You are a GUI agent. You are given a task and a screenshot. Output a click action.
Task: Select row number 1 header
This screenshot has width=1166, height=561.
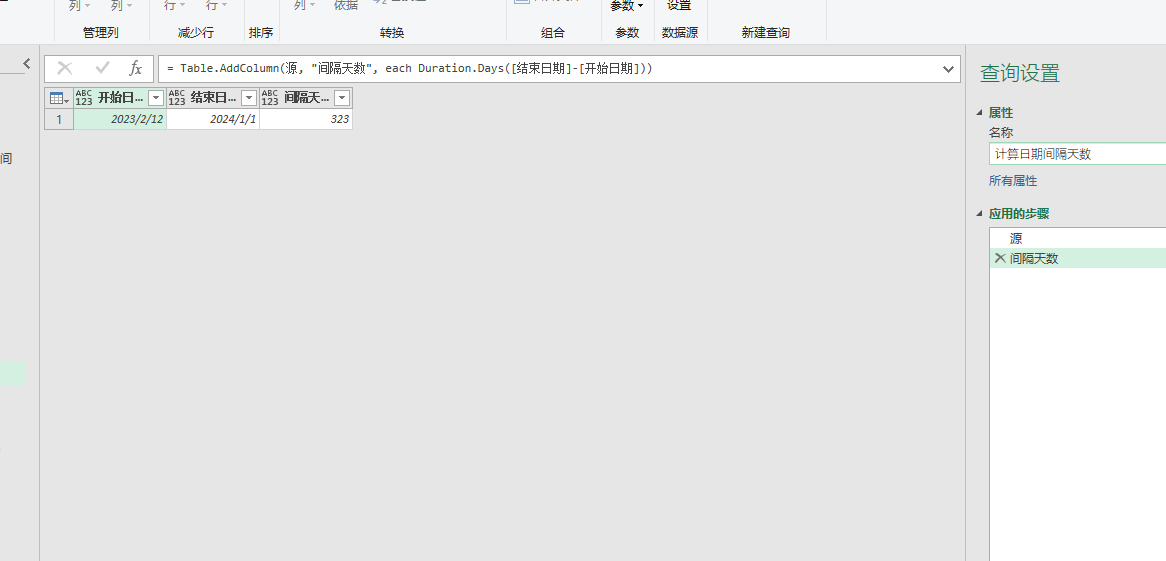pos(59,119)
